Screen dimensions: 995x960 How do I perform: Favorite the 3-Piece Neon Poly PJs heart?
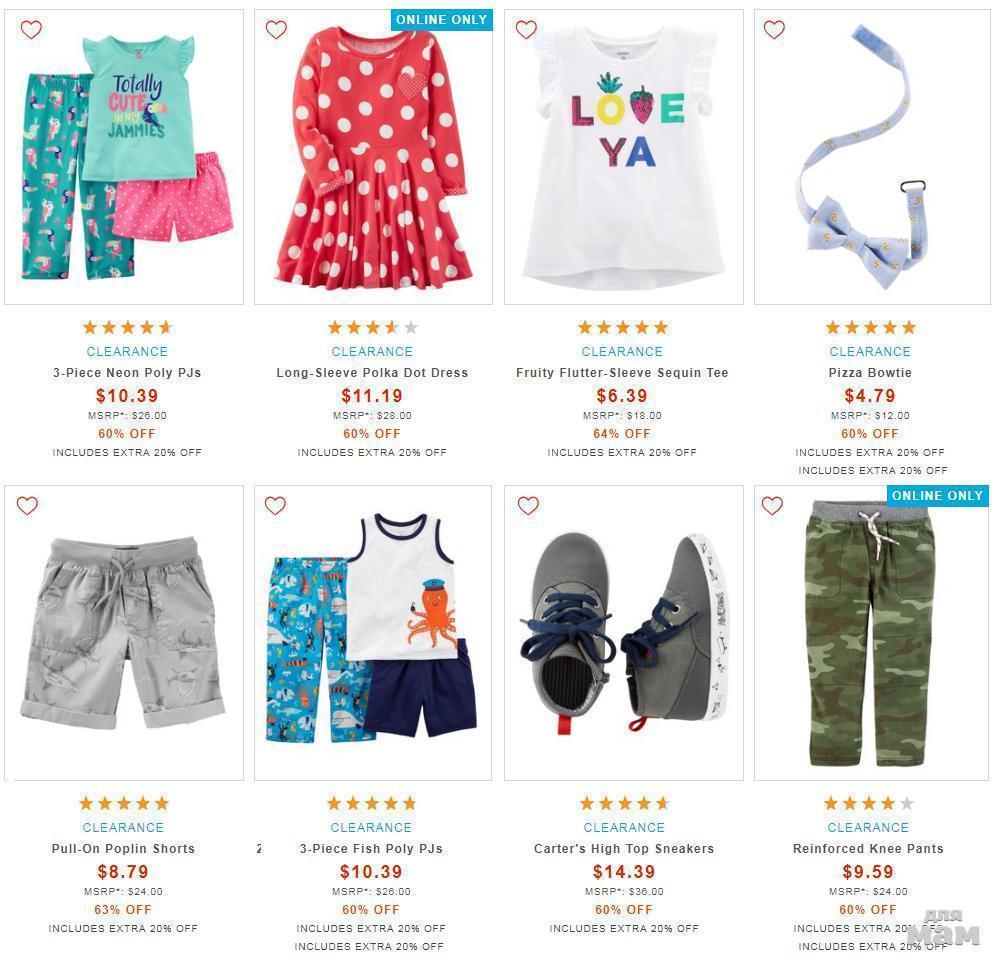31,30
